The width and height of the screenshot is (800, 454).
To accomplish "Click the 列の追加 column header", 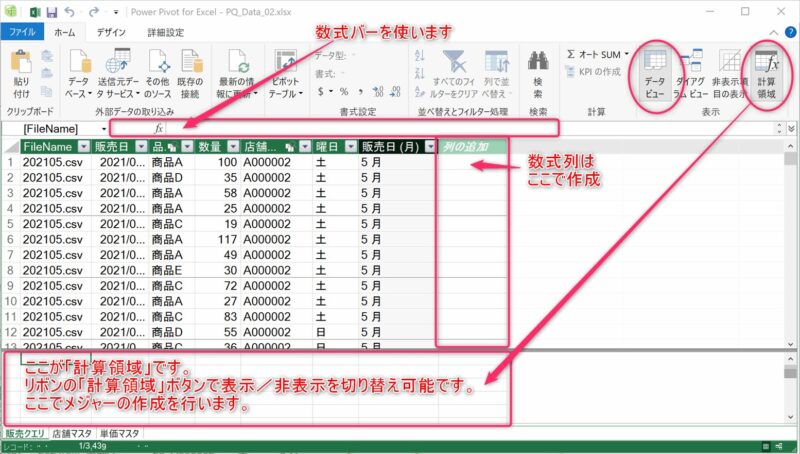I will tap(472, 147).
